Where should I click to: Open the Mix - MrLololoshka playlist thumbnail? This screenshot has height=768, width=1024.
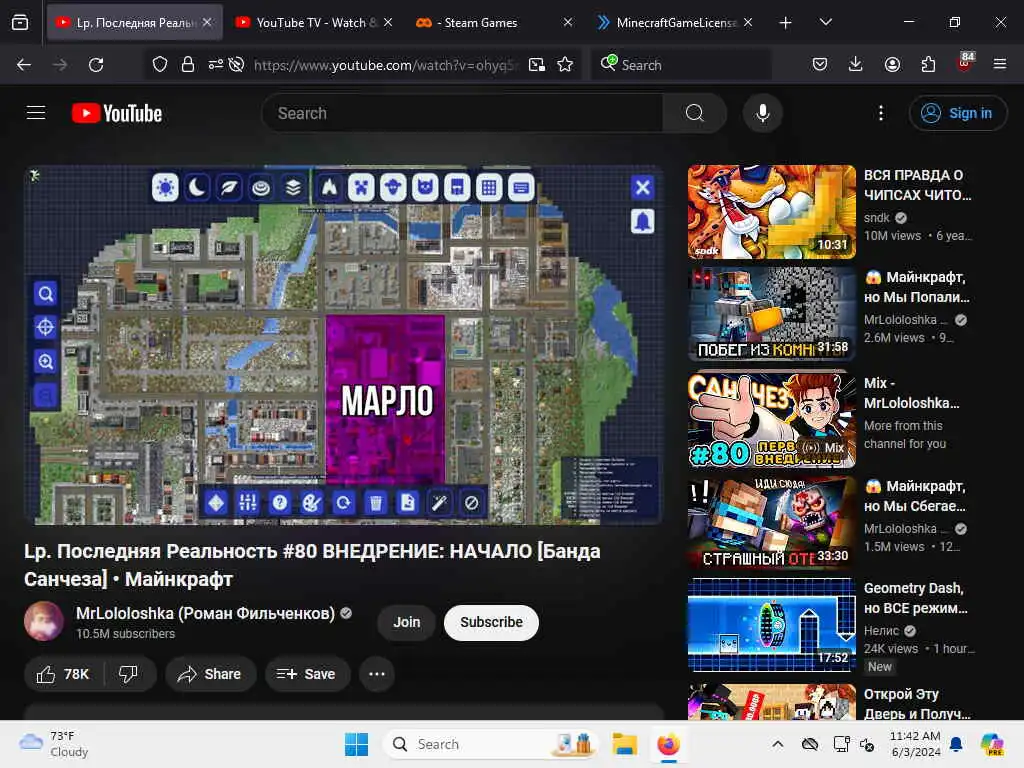click(x=771, y=419)
